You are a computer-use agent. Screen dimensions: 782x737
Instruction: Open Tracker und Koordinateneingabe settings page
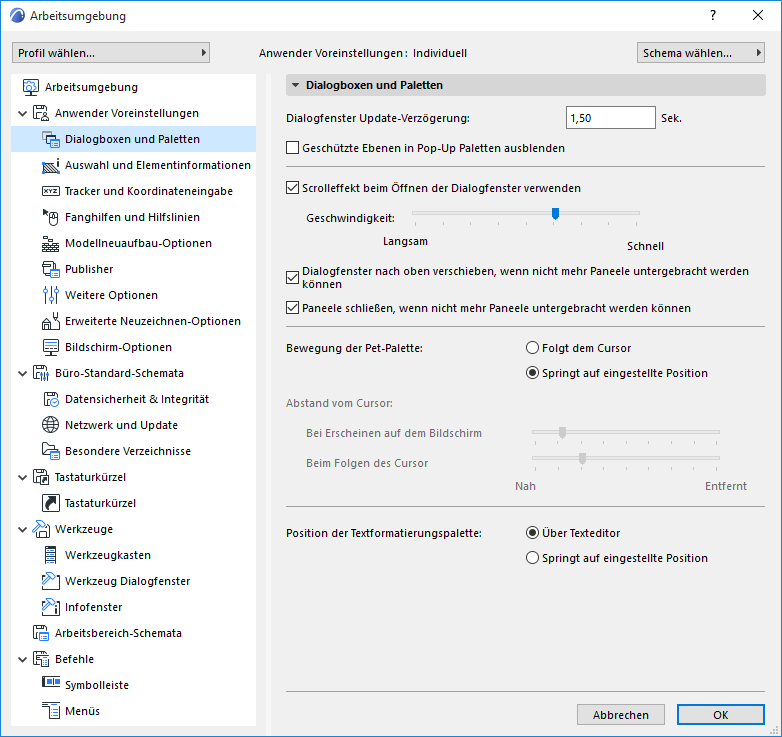(x=149, y=191)
